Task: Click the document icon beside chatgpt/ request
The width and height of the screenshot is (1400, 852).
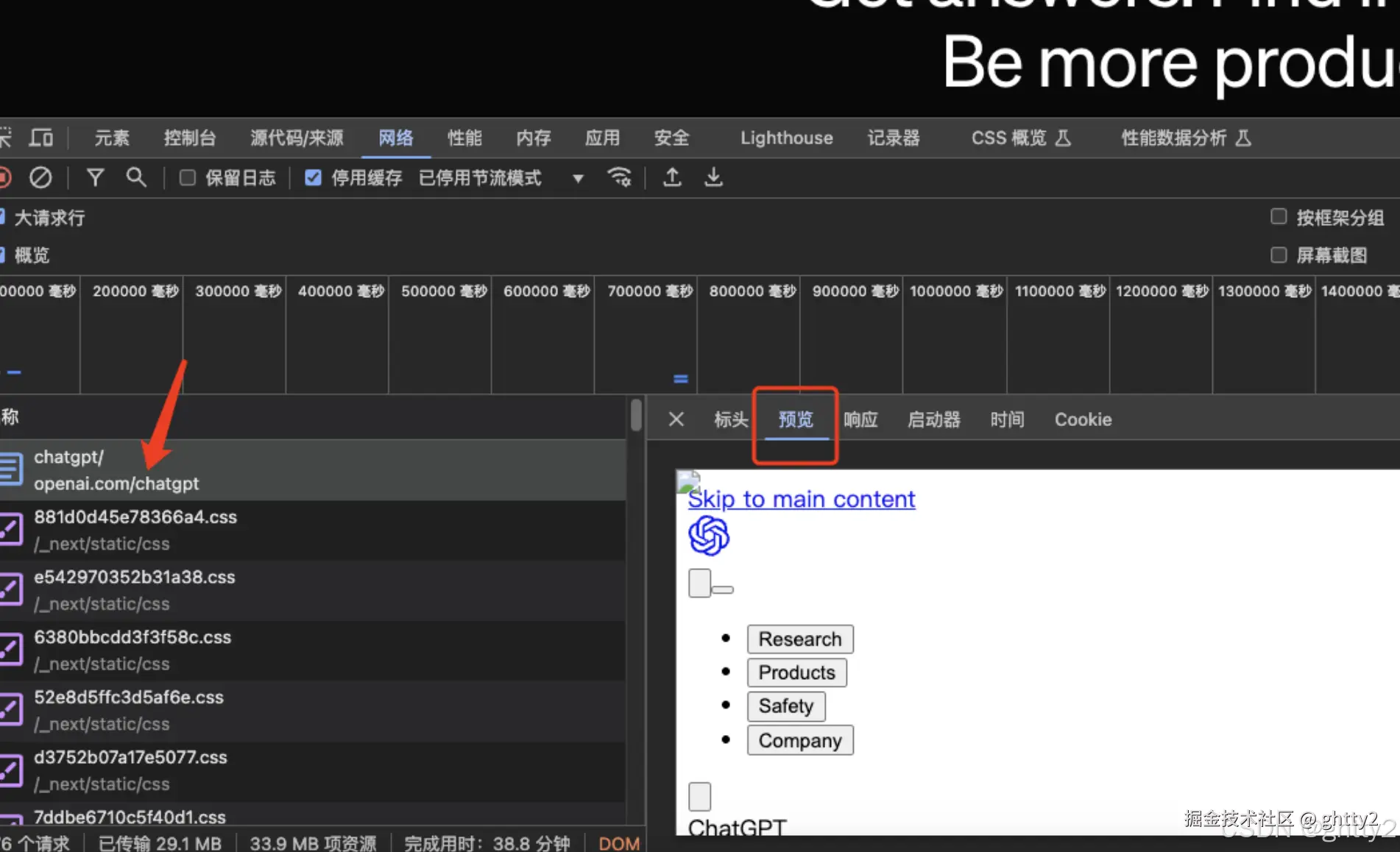Action: tap(11, 469)
